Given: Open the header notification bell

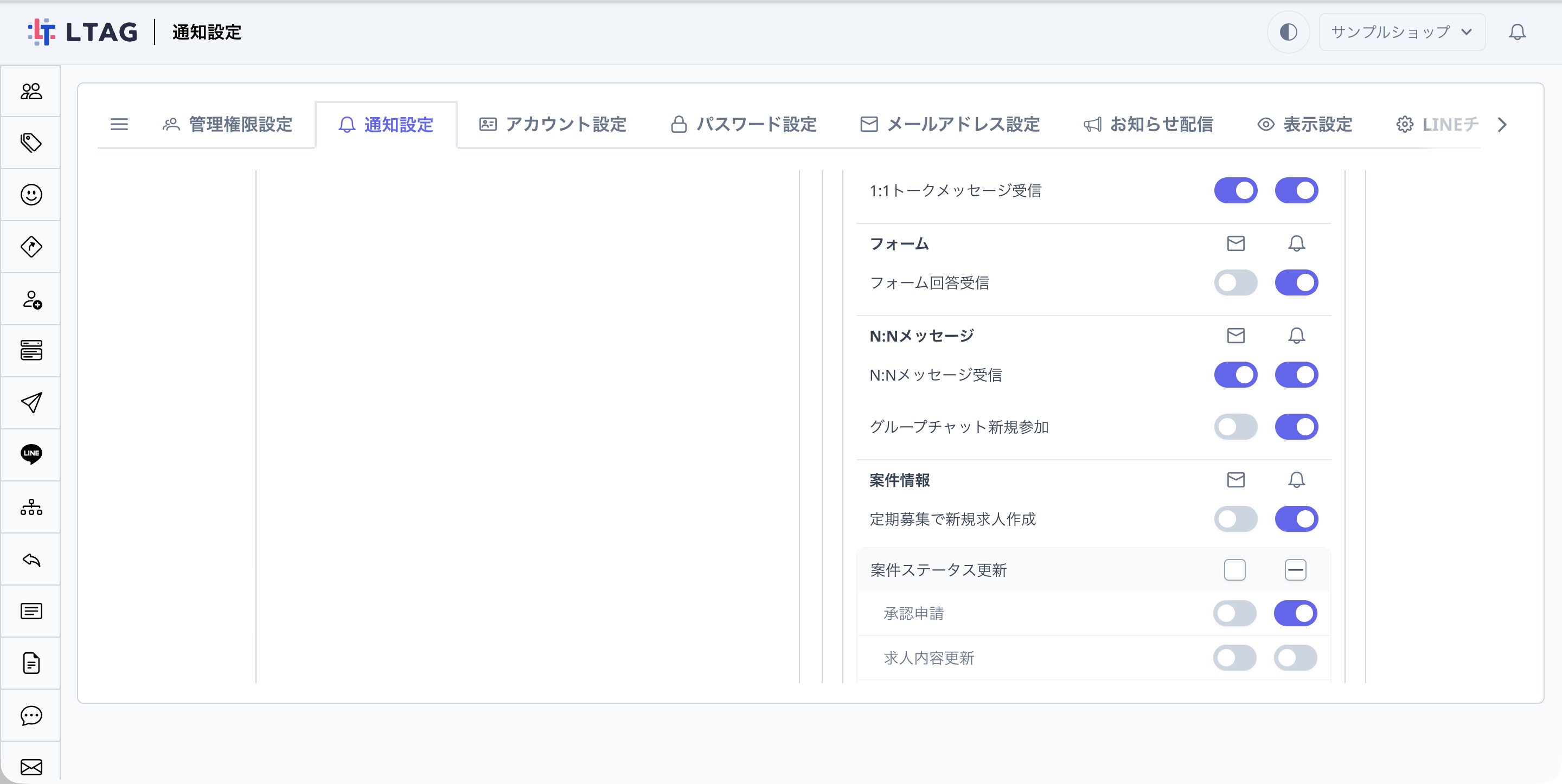Looking at the screenshot, I should [x=1517, y=32].
